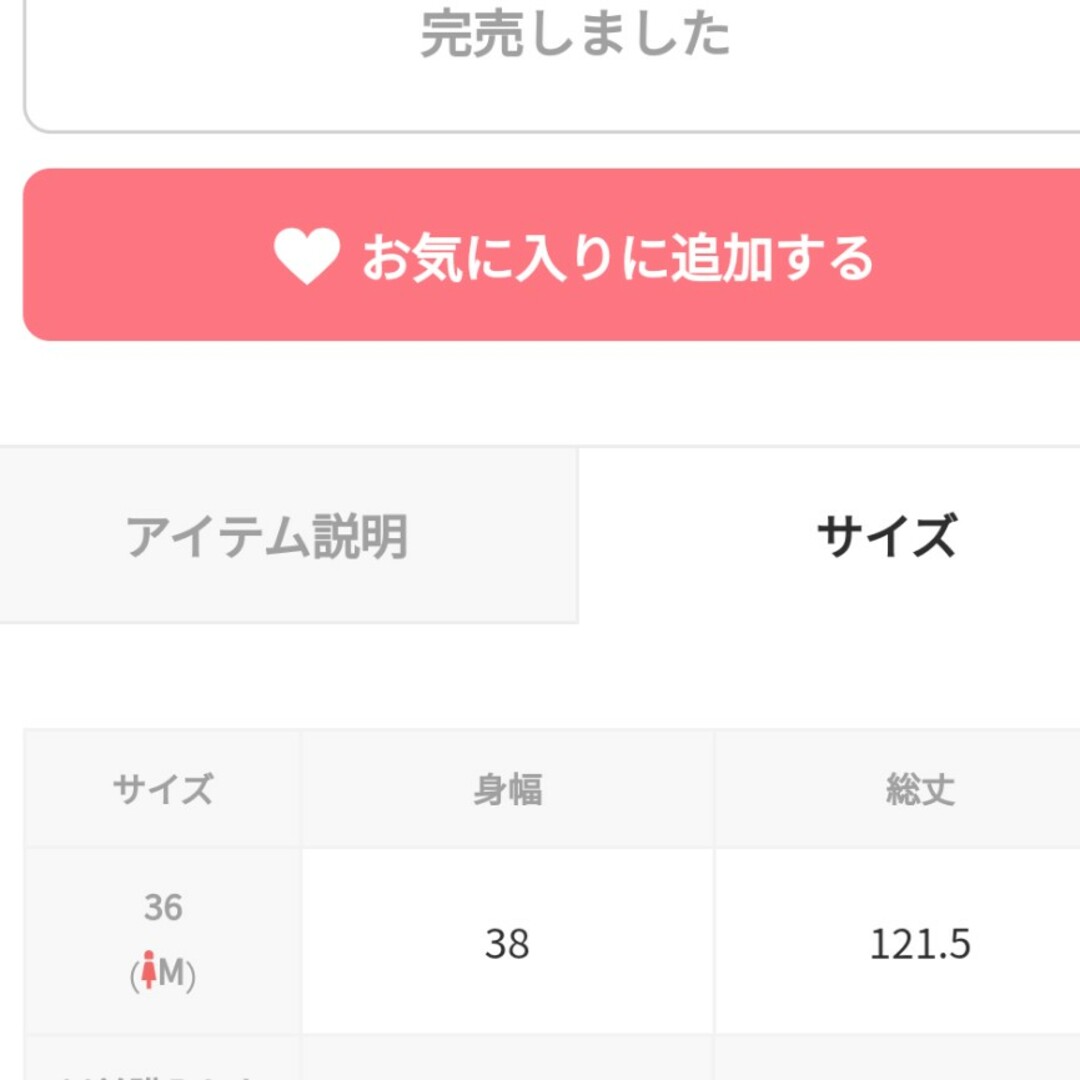This screenshot has width=1080, height=1080.
Task: Click the サイズ column header
Action: (163, 789)
